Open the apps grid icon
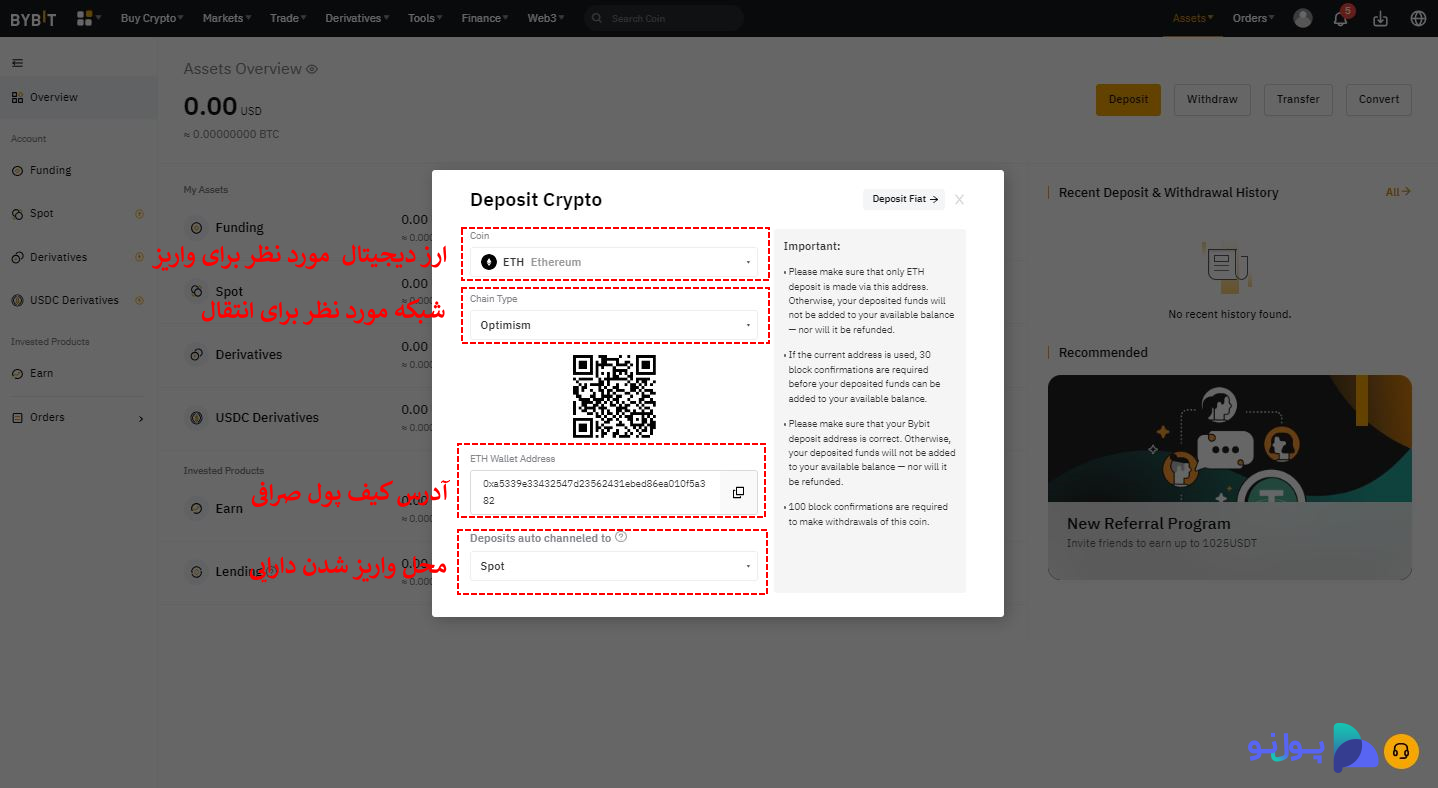The image size is (1438, 788). [86, 18]
